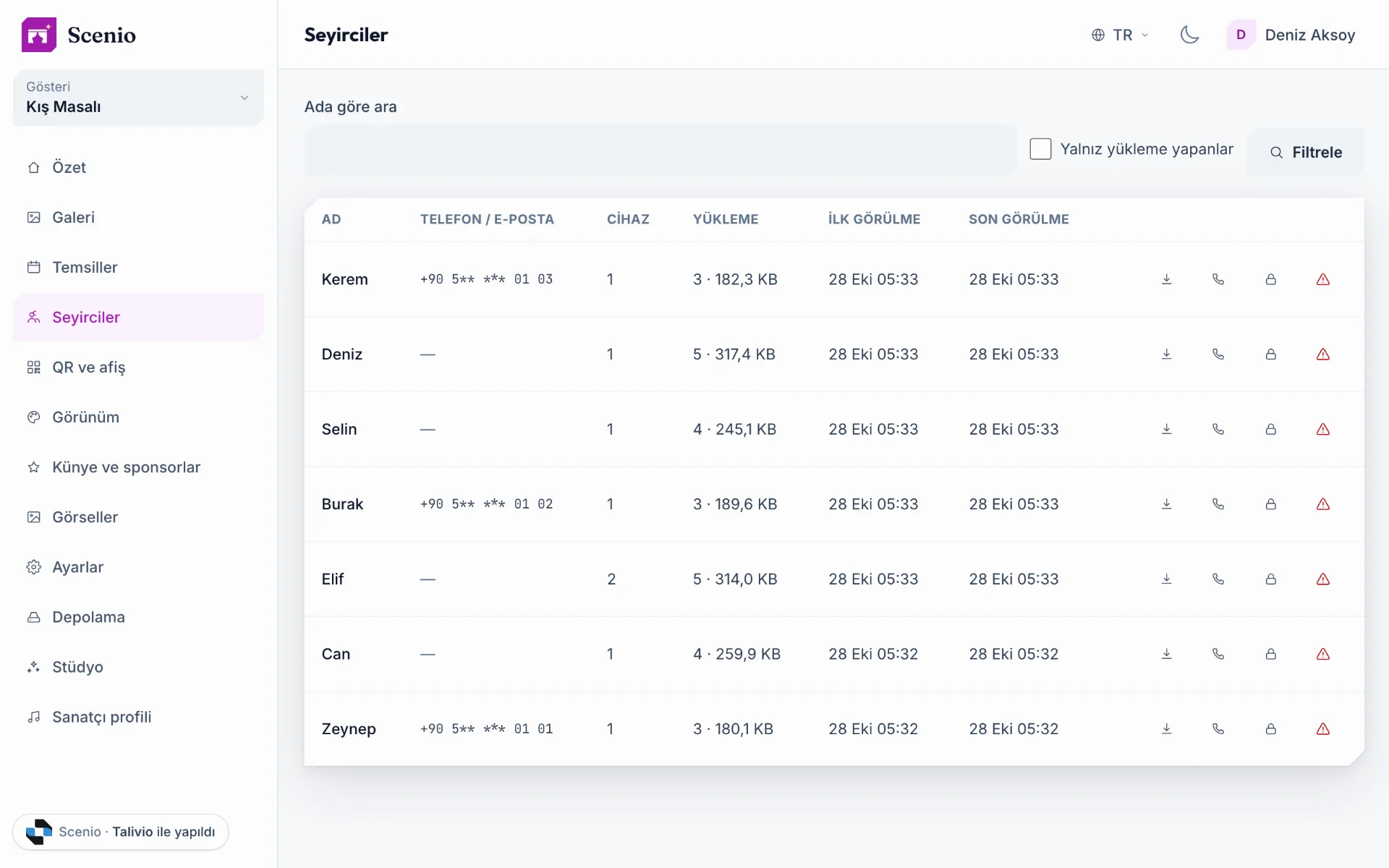Open Künye ve sponsorlar
Screen dimensions: 1389x868
click(x=138, y=467)
